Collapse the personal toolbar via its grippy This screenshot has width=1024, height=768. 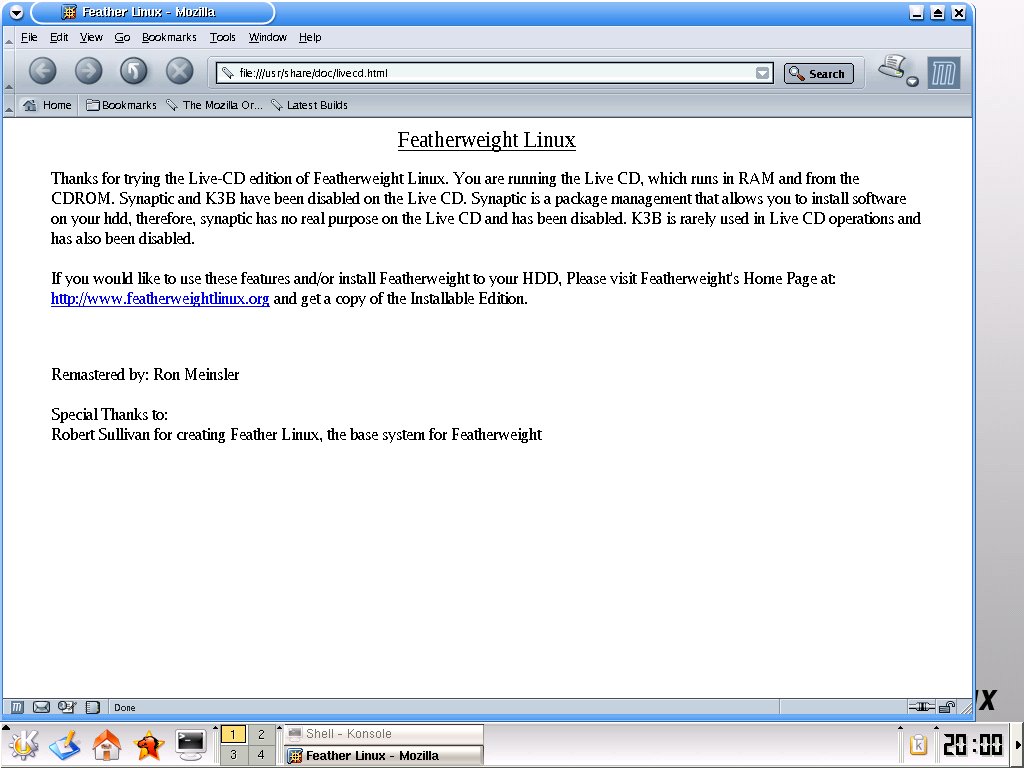[8, 106]
